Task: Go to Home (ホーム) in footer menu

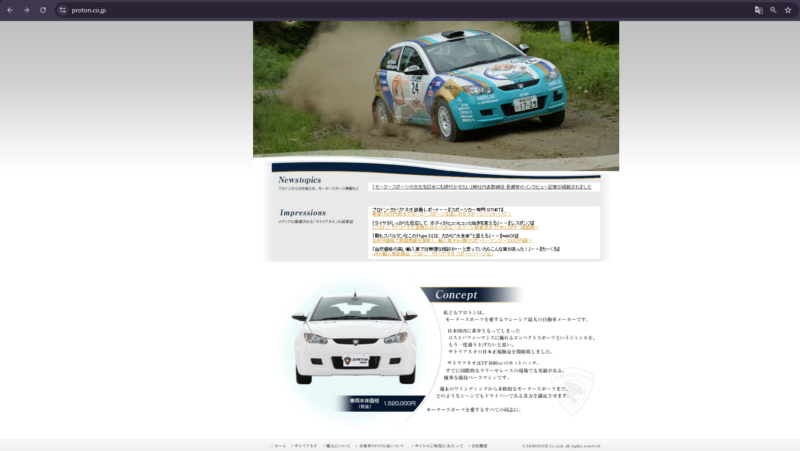Action: [279, 445]
